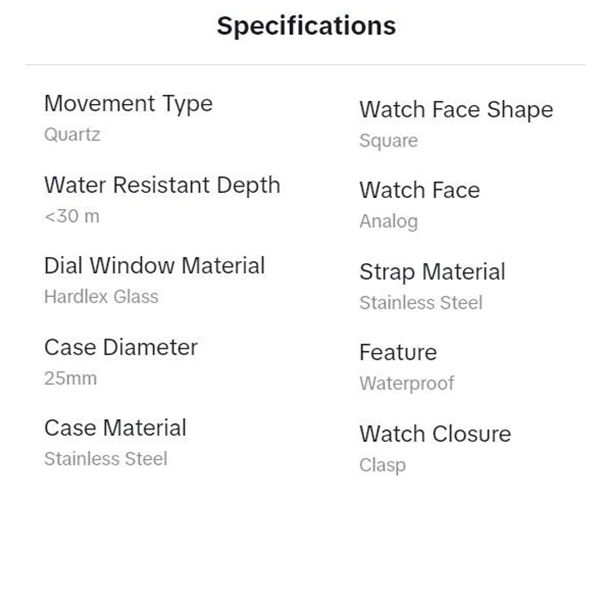Click the Dial Window Material label
The image size is (605, 605).
pyautogui.click(x=154, y=266)
